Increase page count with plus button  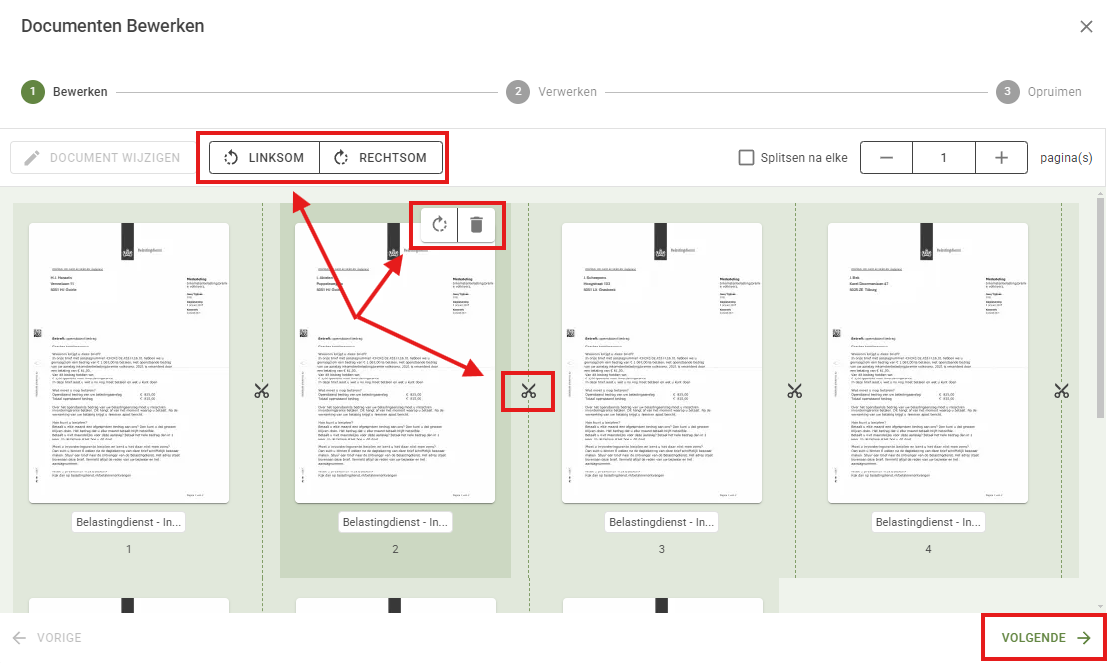coord(1002,158)
